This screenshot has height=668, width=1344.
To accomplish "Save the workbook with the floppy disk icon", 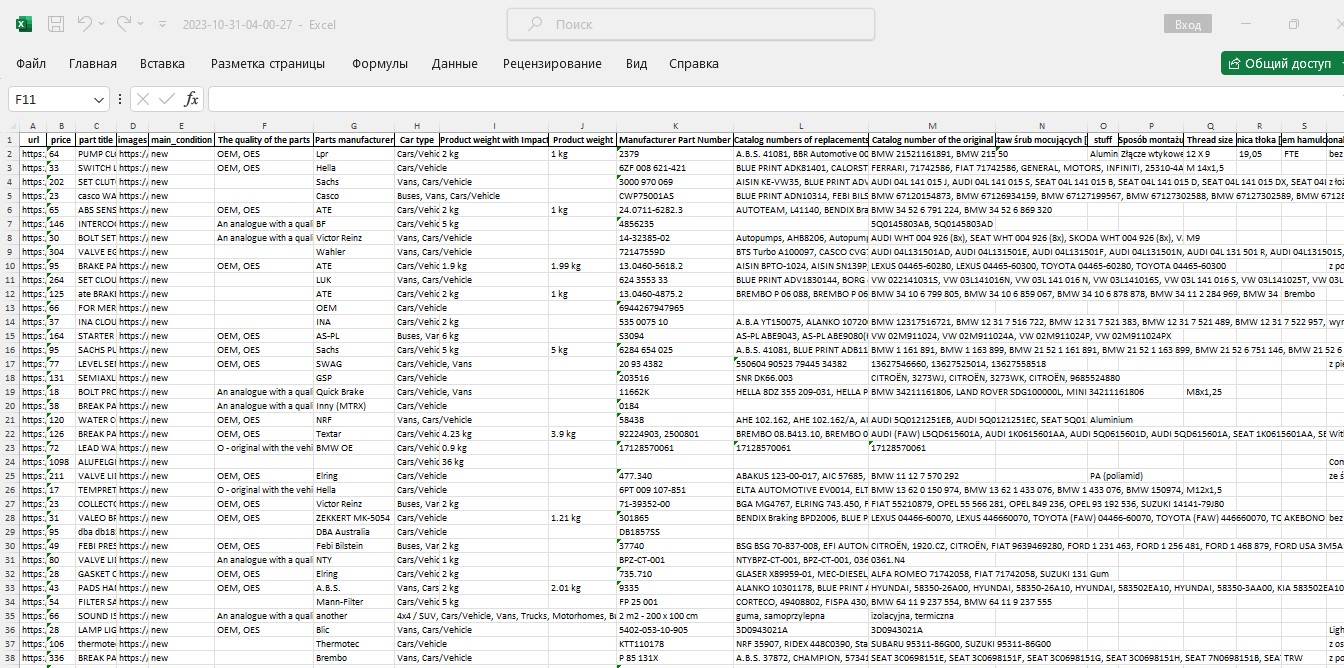I will [57, 24].
